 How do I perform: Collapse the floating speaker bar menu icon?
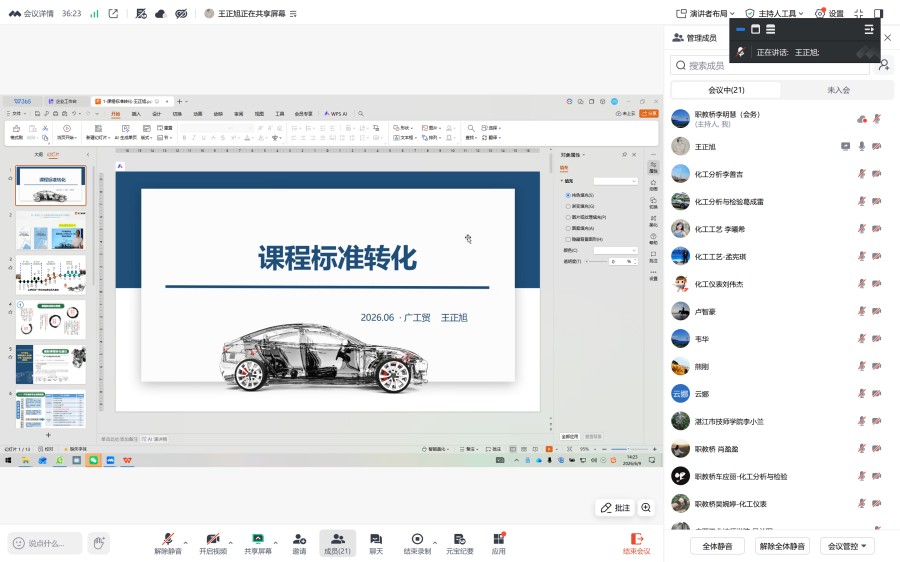pyautogui.click(x=869, y=29)
